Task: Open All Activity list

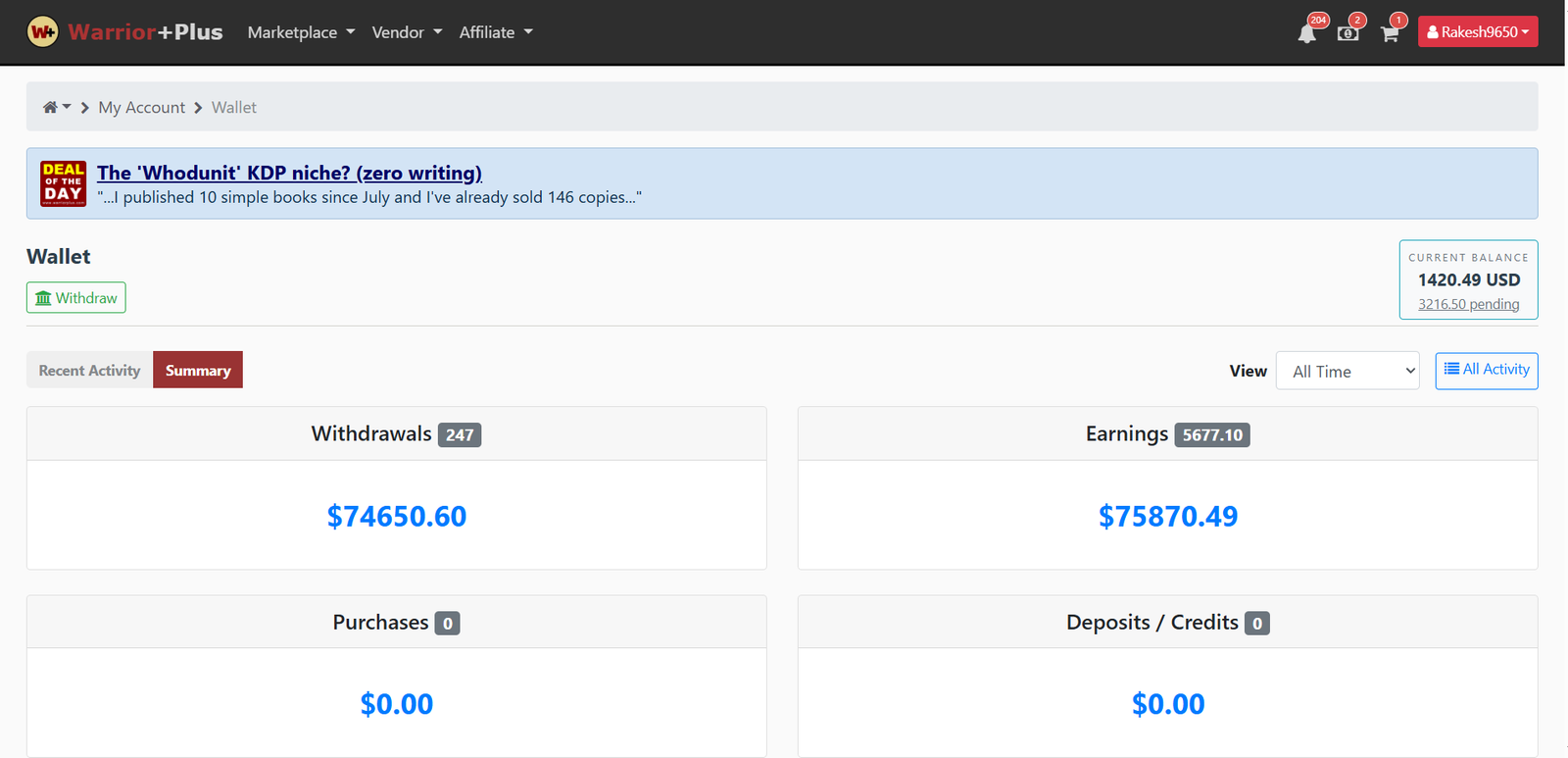Action: point(1487,370)
